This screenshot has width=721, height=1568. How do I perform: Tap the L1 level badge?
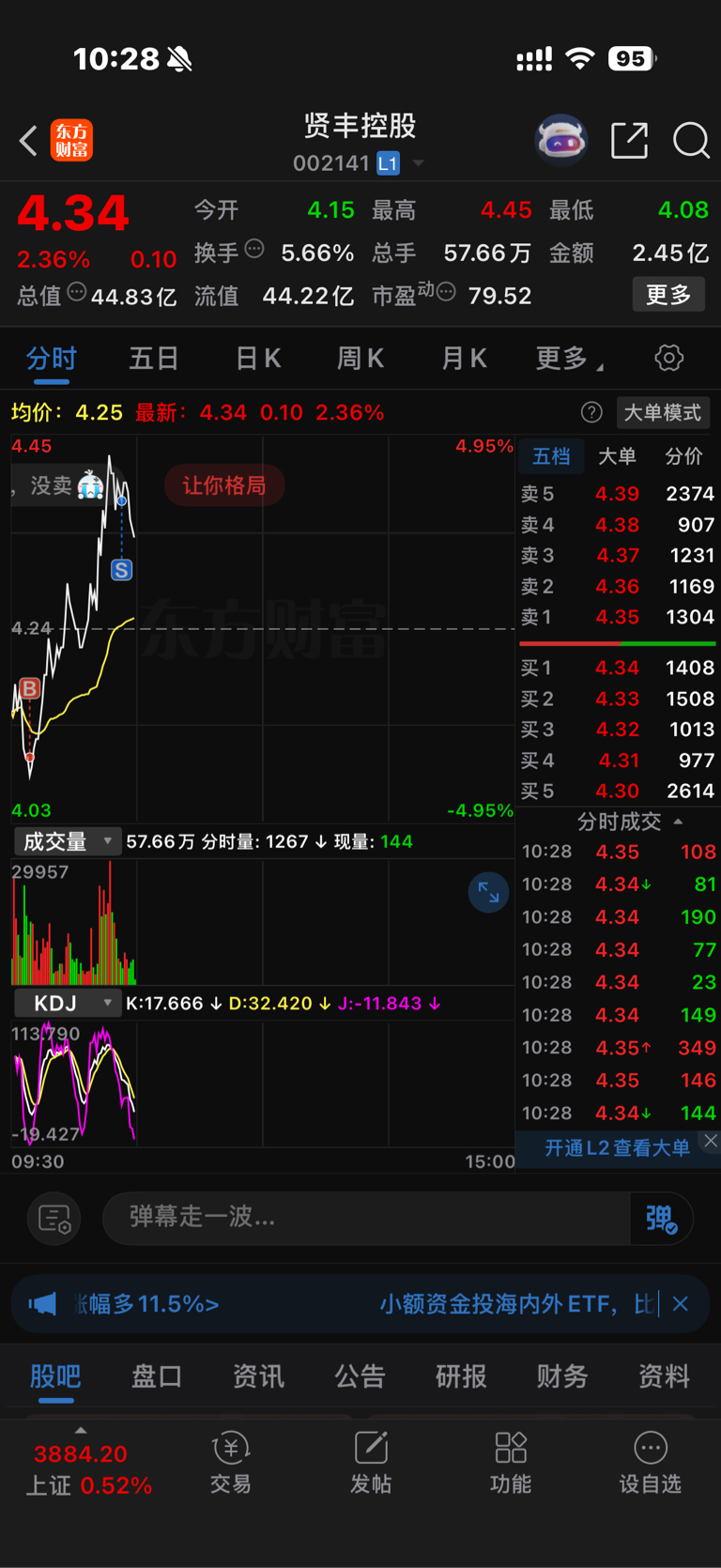pyautogui.click(x=388, y=163)
